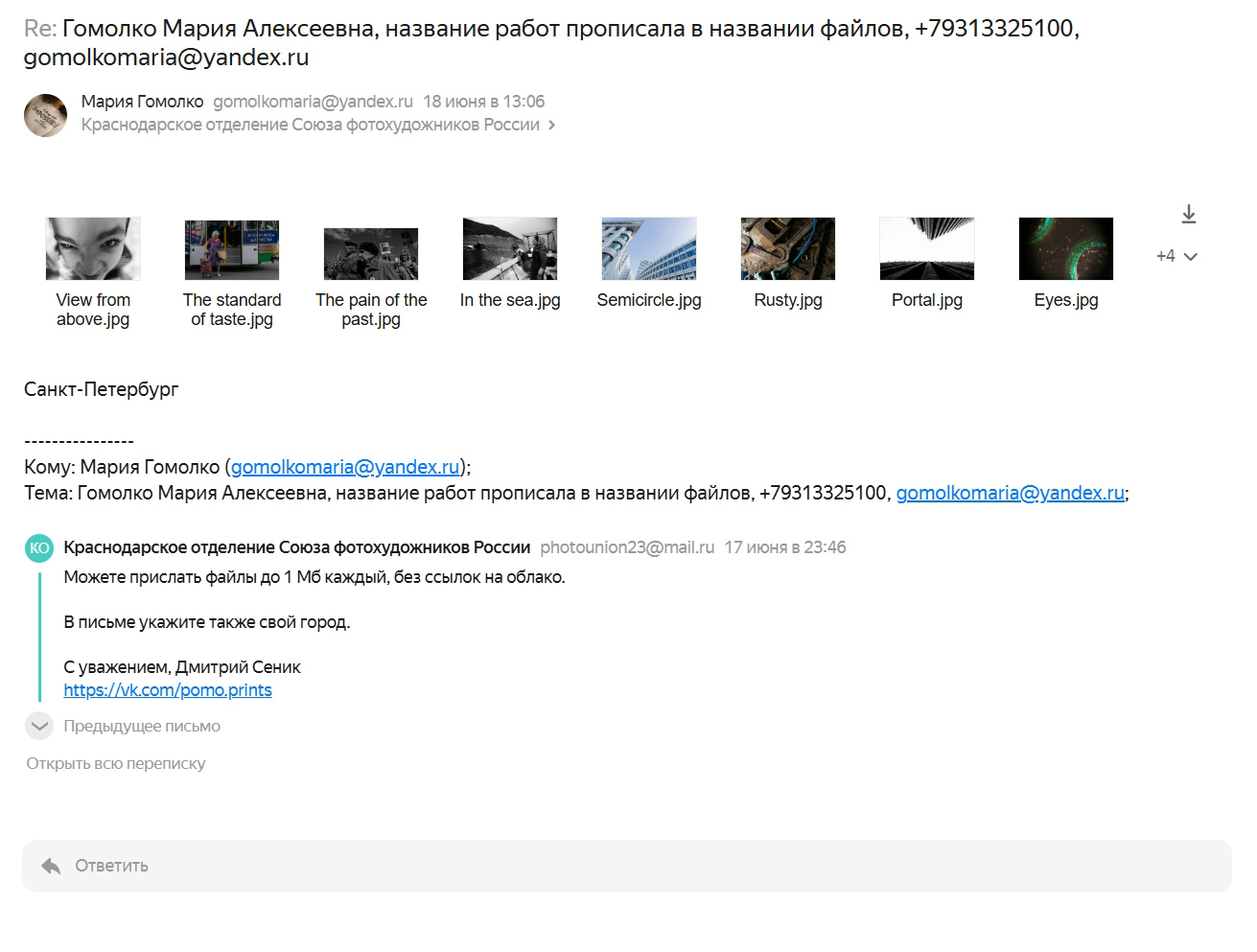View the Rusty.jpg attachment
Screen dimensions: 1257x952
pos(788,249)
